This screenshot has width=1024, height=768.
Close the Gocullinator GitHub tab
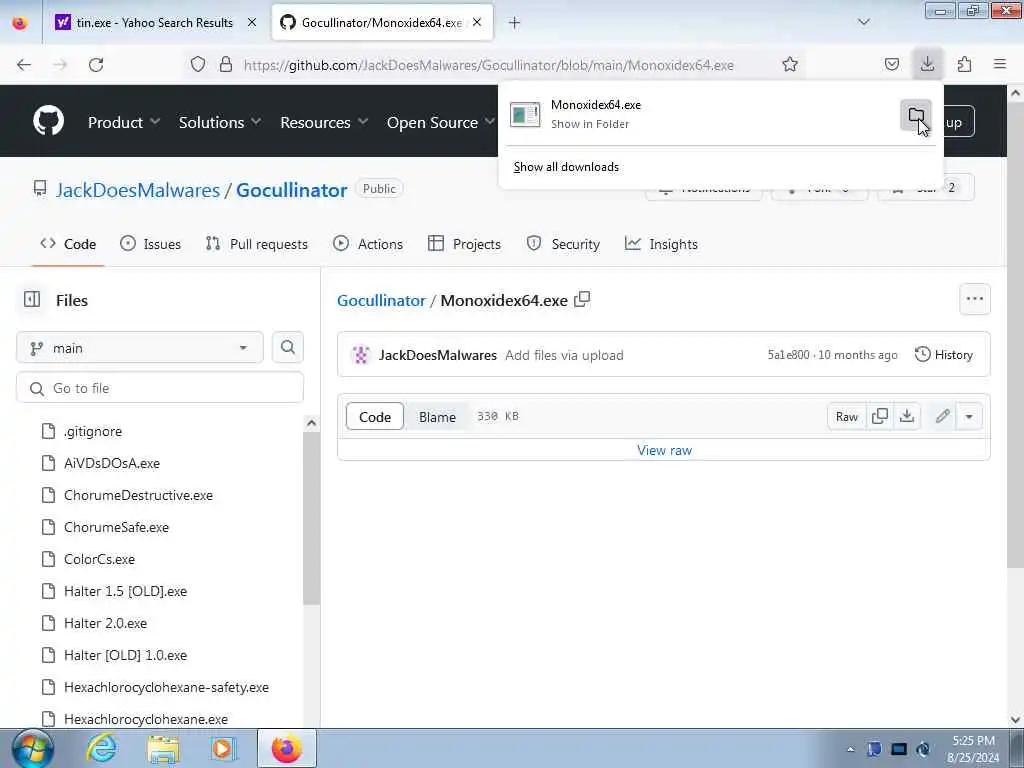click(x=477, y=22)
